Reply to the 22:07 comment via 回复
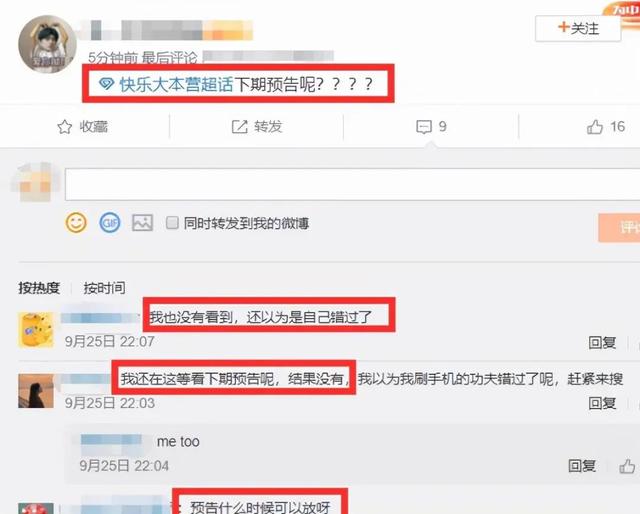The width and height of the screenshot is (640, 514). pos(602,342)
